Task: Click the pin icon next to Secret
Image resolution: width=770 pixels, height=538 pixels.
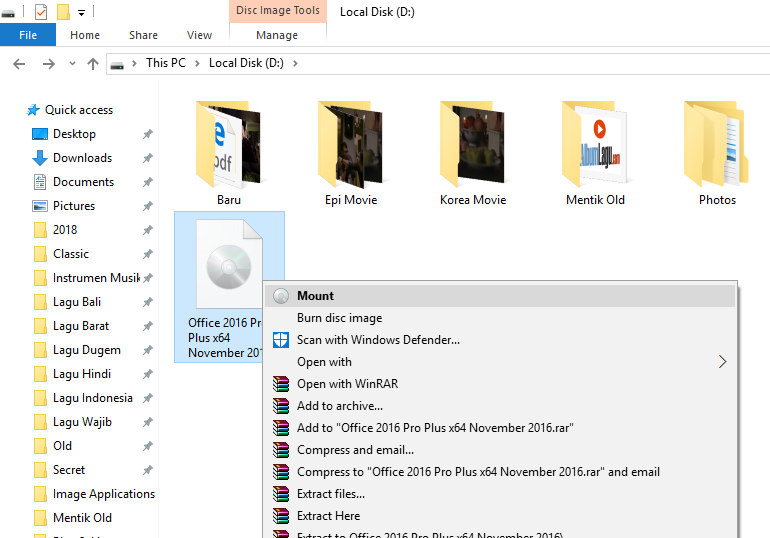Action: click(x=147, y=470)
